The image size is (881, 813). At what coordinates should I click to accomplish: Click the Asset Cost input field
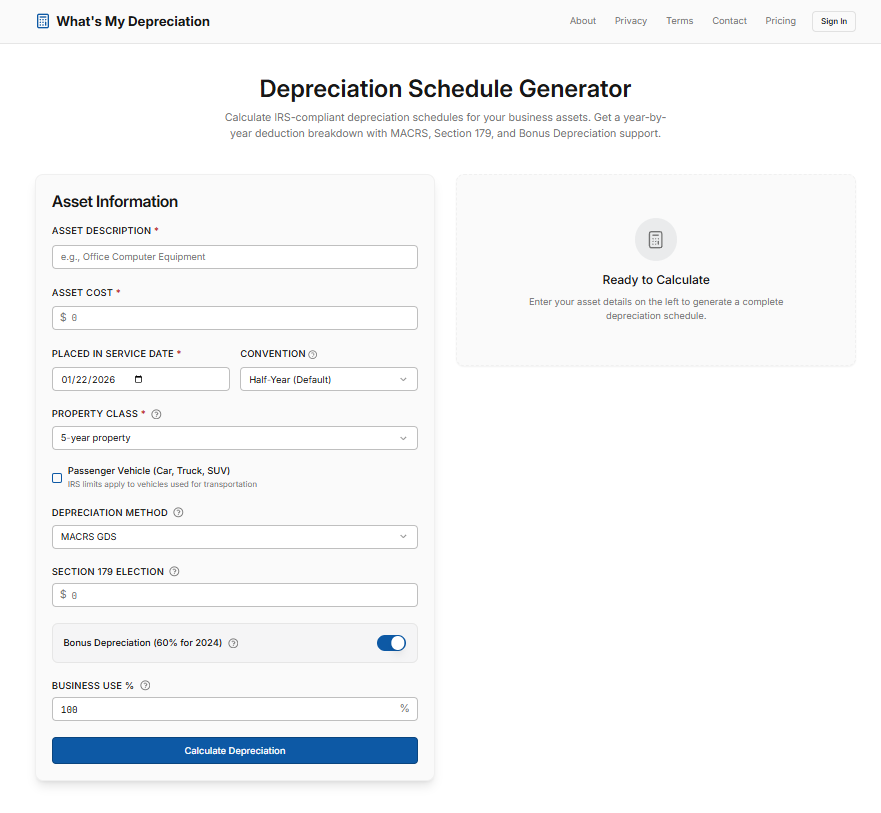(x=234, y=317)
